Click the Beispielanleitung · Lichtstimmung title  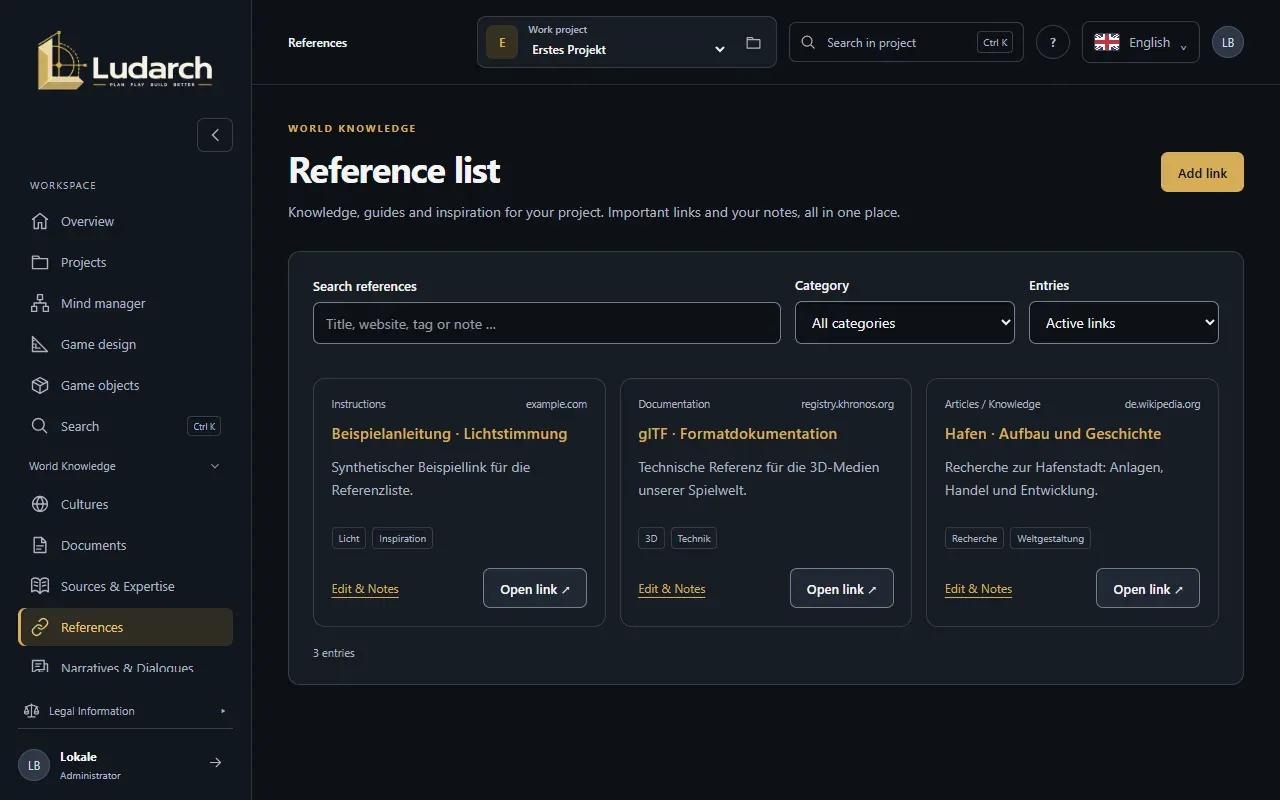pos(449,434)
